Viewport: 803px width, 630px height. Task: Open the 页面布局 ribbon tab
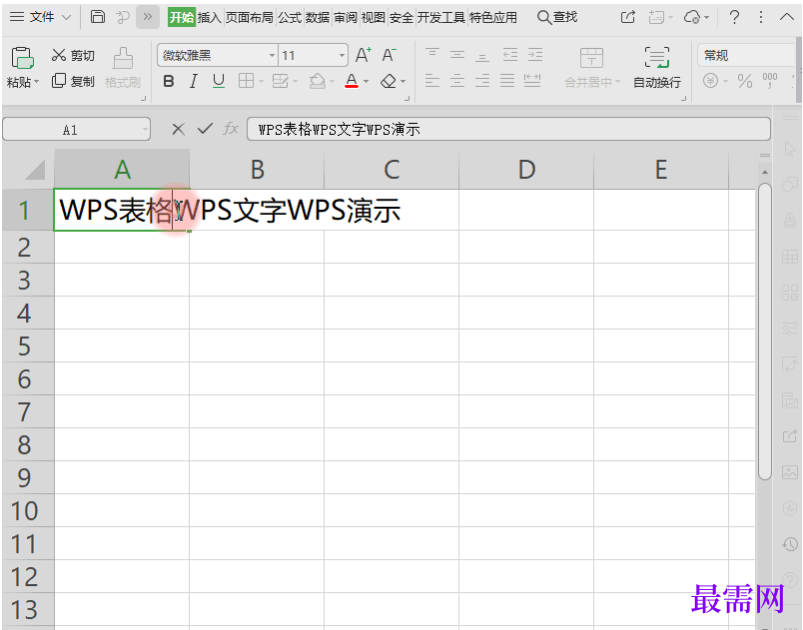[249, 17]
